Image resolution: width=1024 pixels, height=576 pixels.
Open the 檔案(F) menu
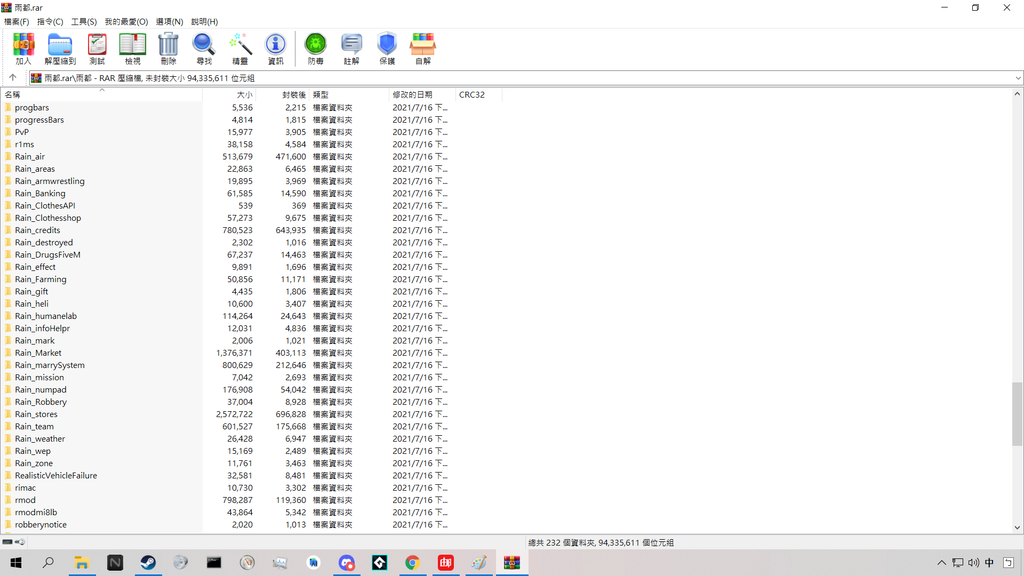click(x=16, y=22)
